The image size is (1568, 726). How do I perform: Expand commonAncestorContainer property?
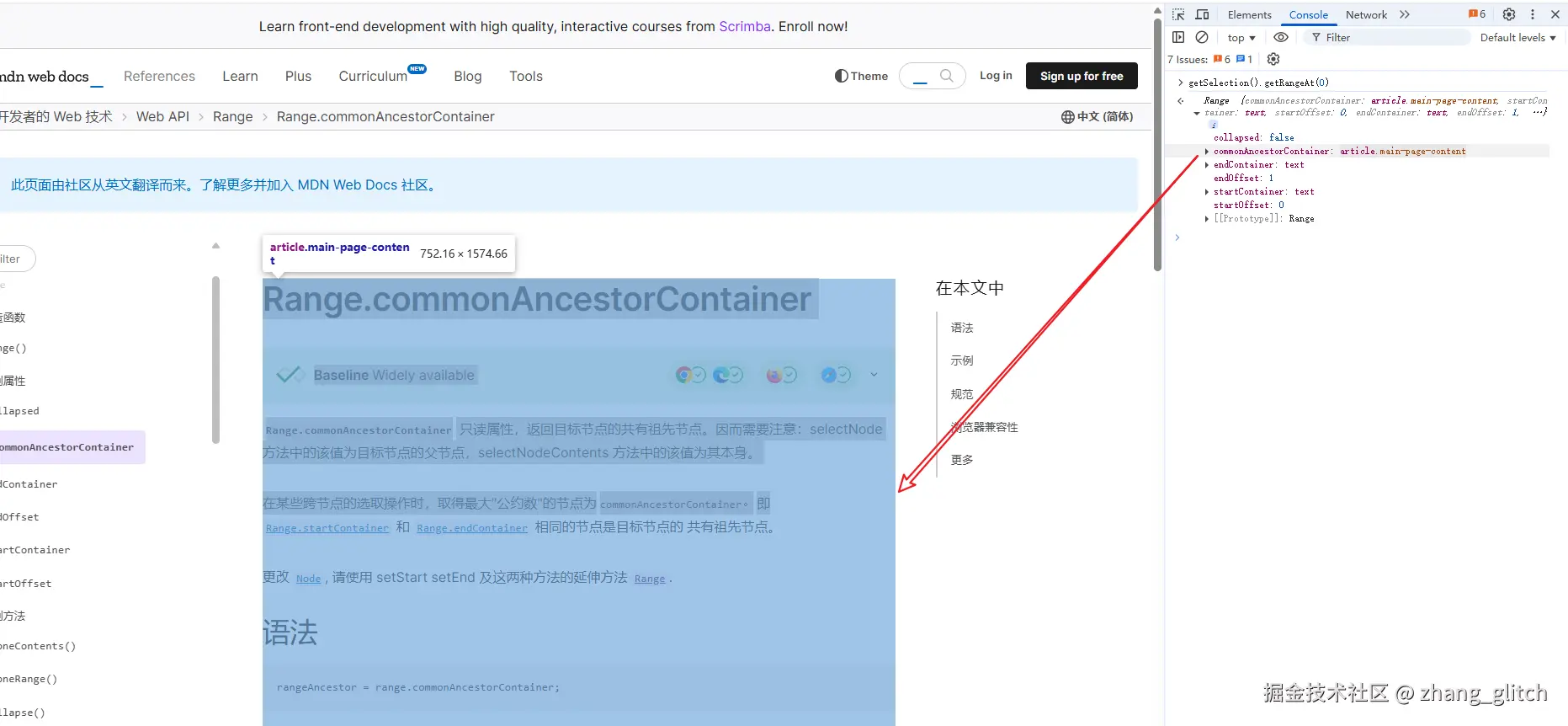pos(1207,152)
